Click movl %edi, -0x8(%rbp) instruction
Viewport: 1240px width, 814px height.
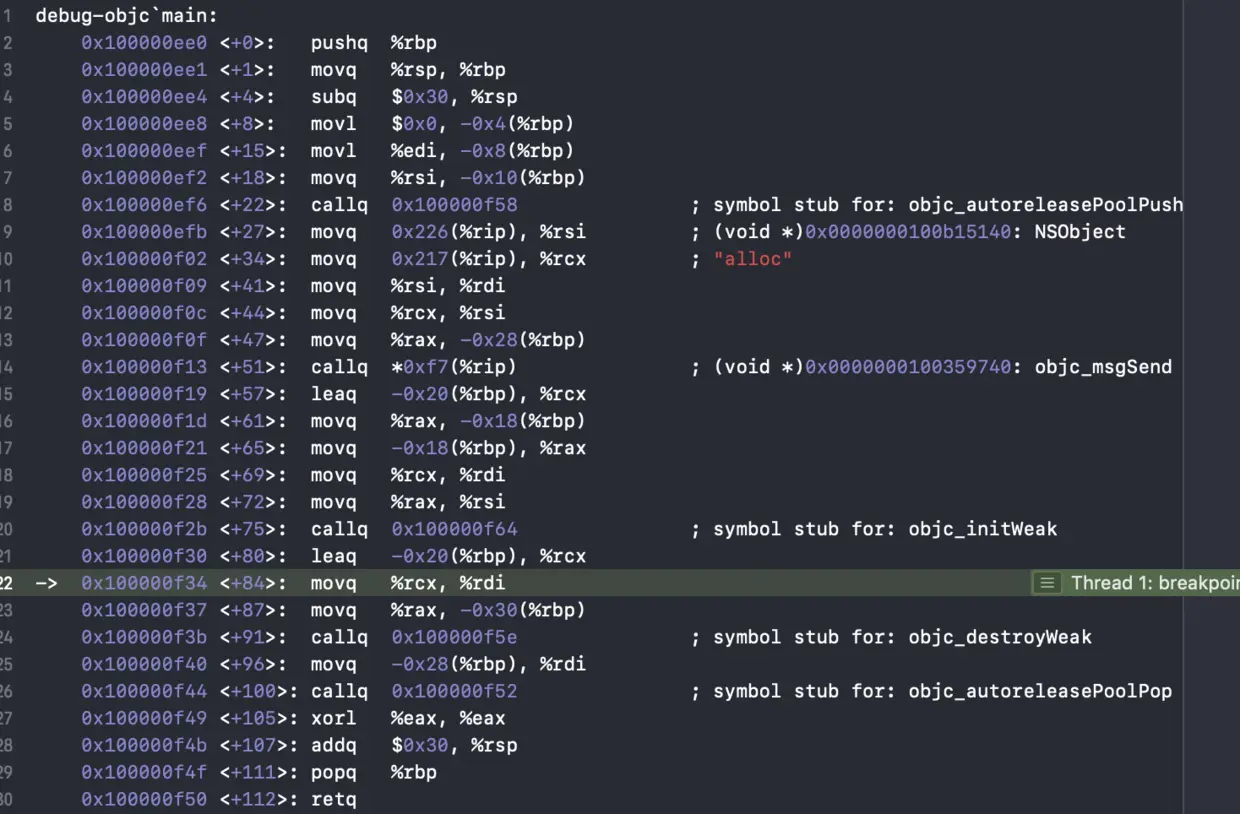(442, 151)
